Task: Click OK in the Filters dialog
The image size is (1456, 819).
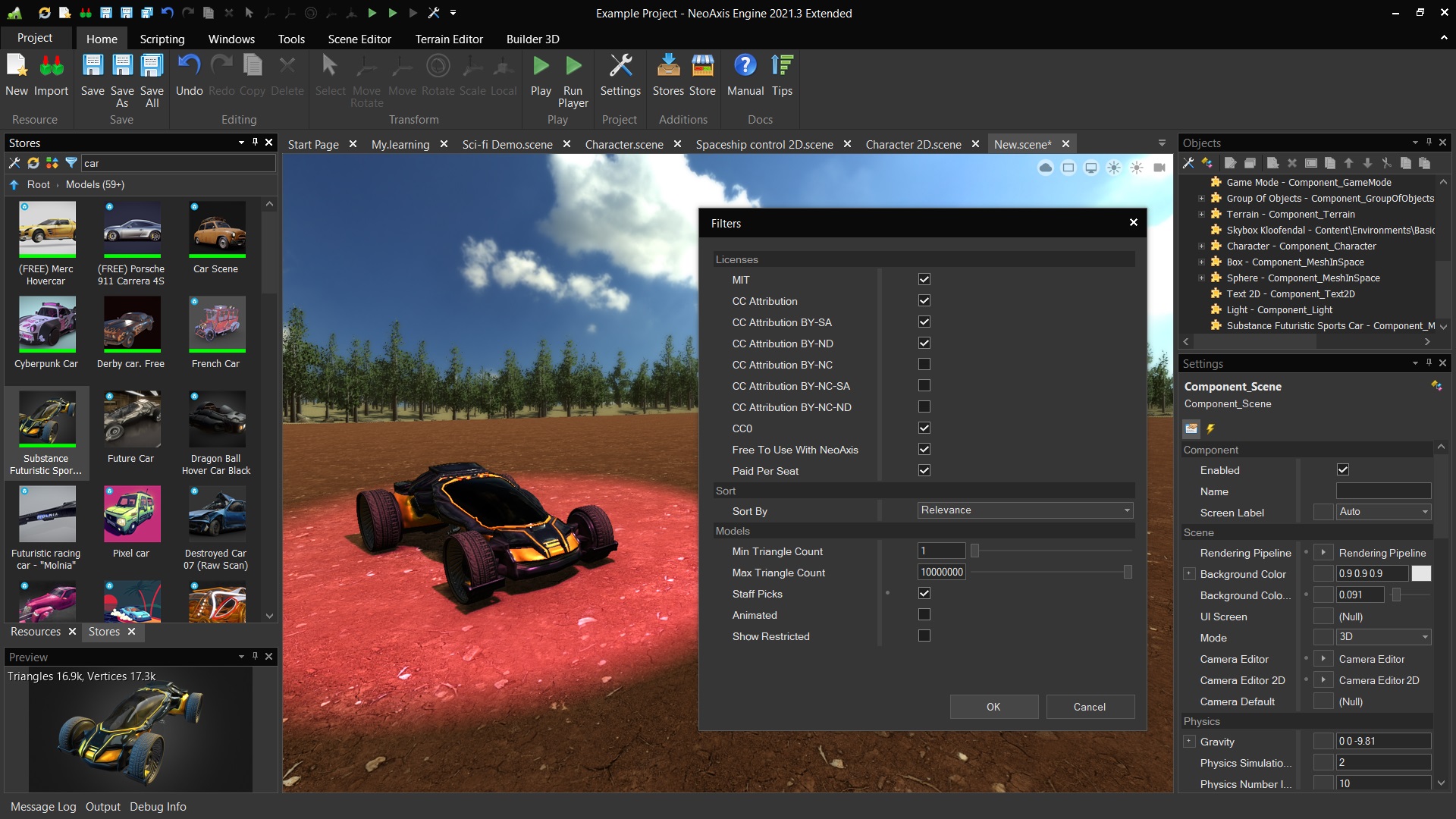Action: [x=993, y=707]
